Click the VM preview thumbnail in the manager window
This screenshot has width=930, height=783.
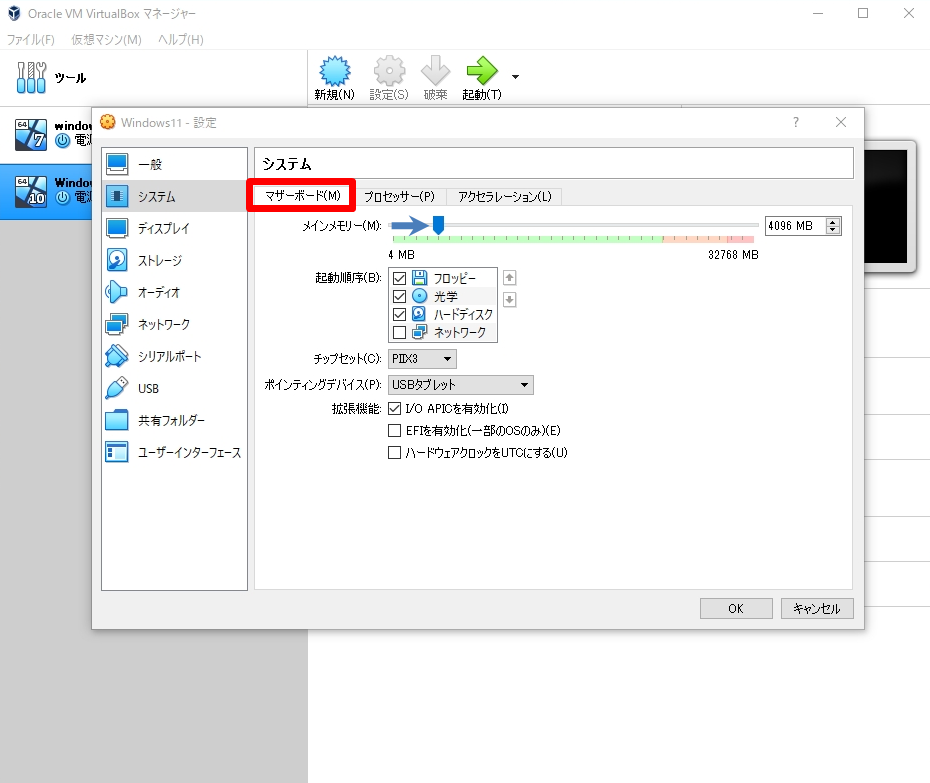click(886, 206)
